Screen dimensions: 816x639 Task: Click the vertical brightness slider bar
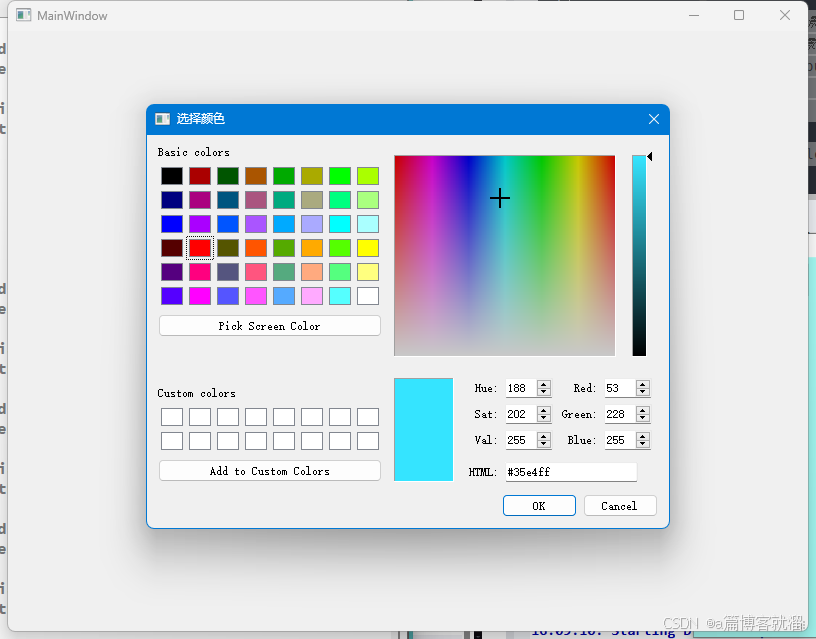(639, 255)
